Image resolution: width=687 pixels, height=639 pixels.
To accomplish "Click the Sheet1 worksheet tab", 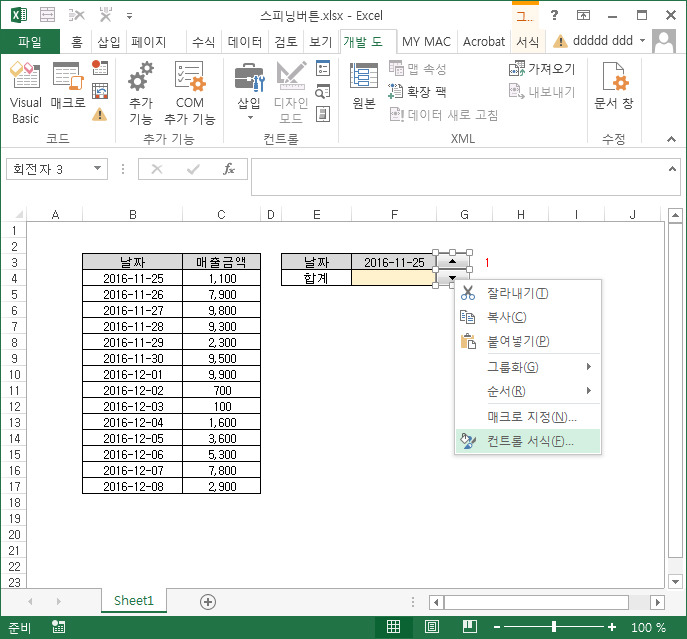I will pyautogui.click(x=134, y=600).
